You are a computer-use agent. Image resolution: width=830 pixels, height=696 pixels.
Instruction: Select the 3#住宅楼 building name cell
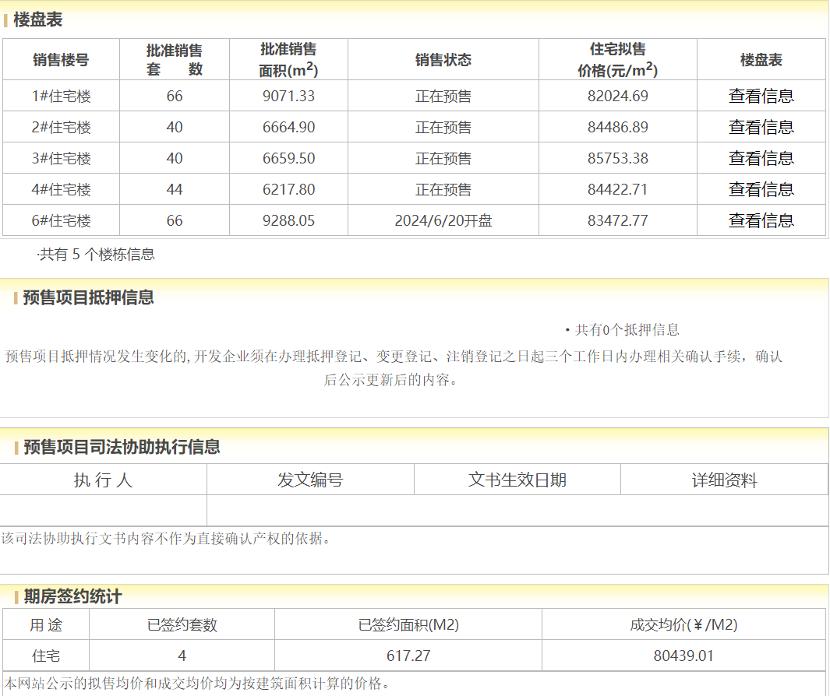click(x=61, y=158)
